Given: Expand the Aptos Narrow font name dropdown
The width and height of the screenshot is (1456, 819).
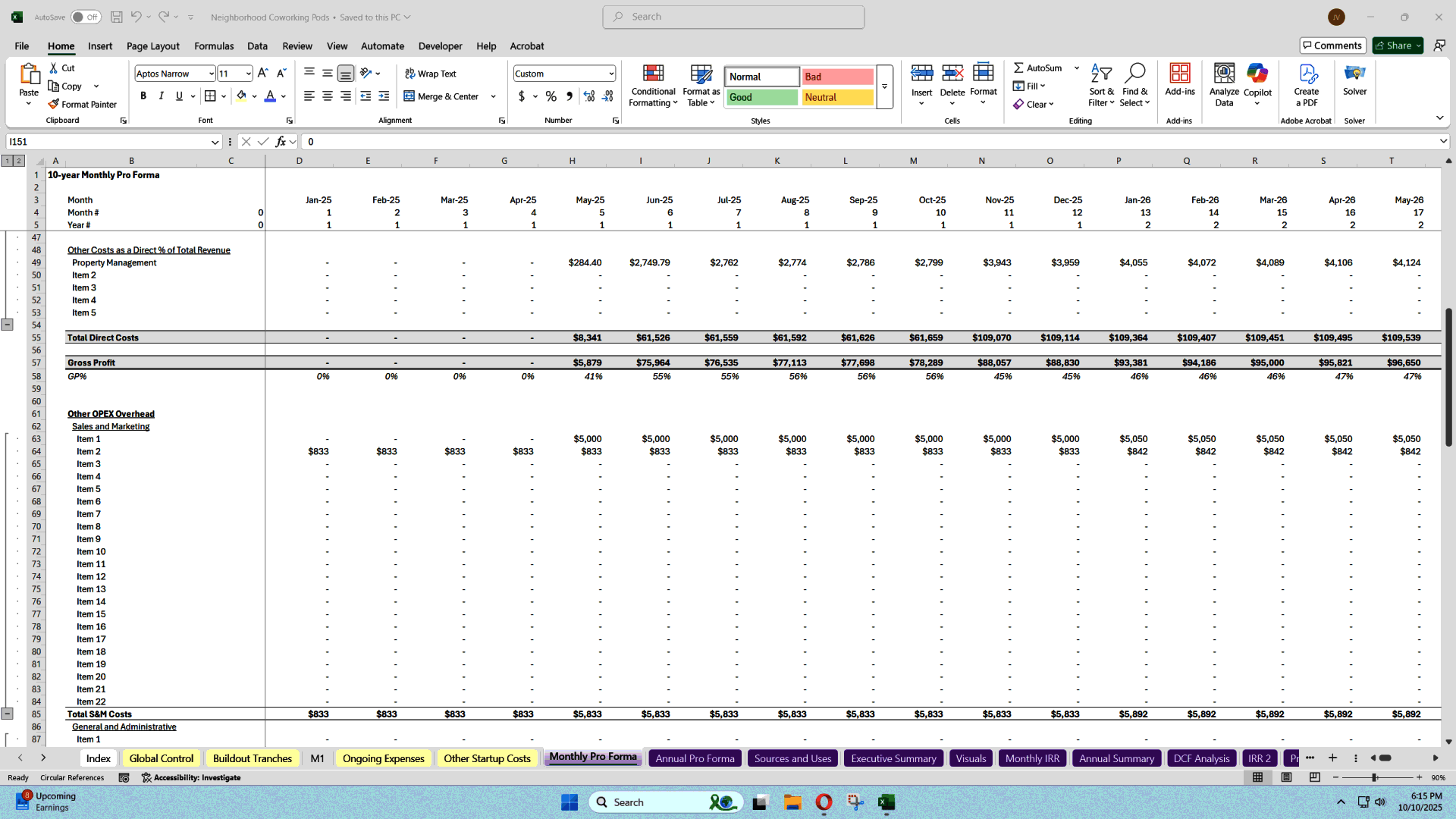Looking at the screenshot, I should point(211,74).
